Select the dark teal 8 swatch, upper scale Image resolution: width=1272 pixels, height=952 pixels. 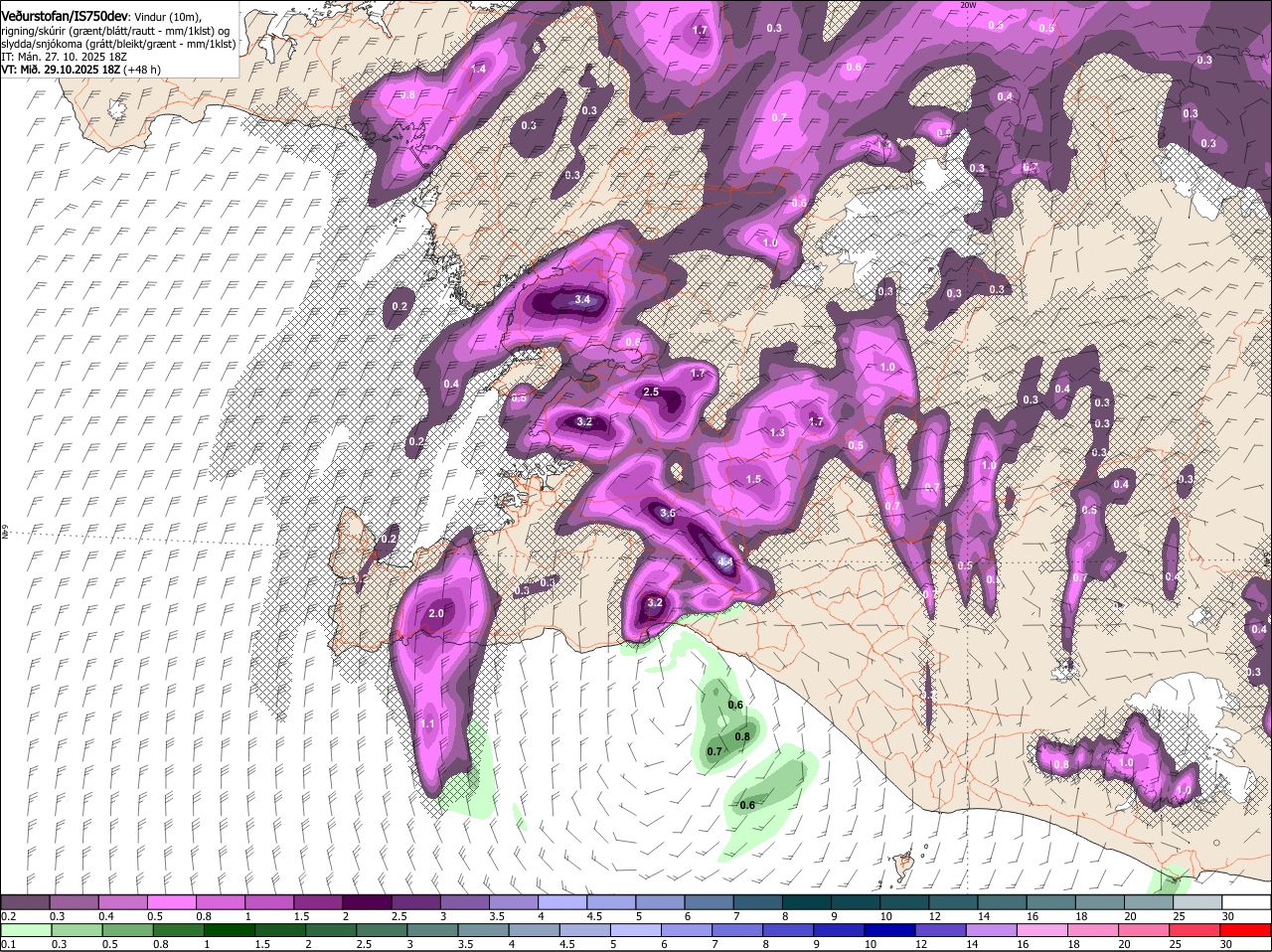(x=809, y=901)
